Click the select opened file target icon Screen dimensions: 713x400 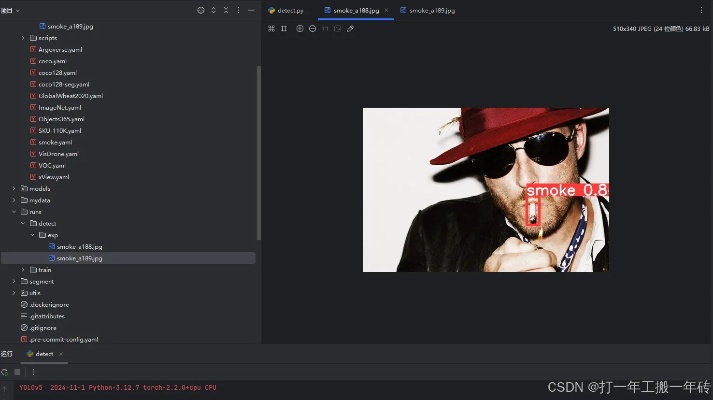point(201,10)
